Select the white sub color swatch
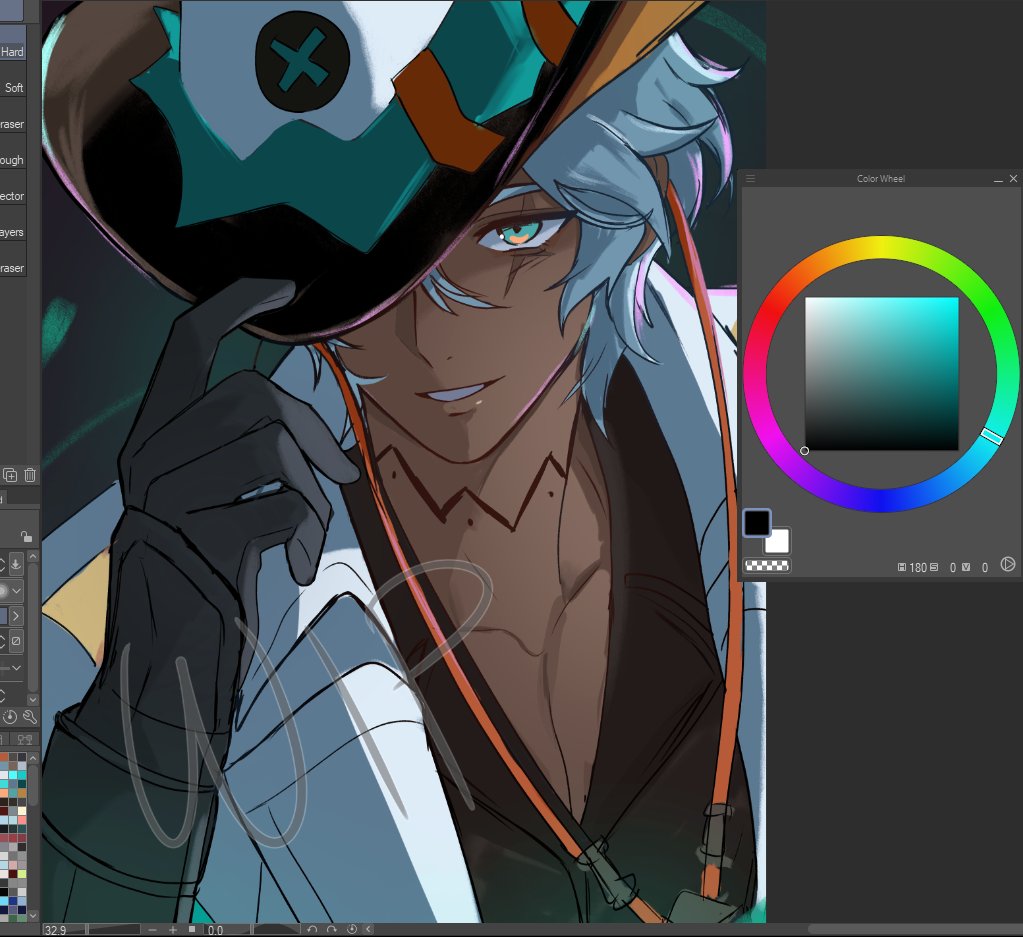1023x937 pixels. coord(777,542)
